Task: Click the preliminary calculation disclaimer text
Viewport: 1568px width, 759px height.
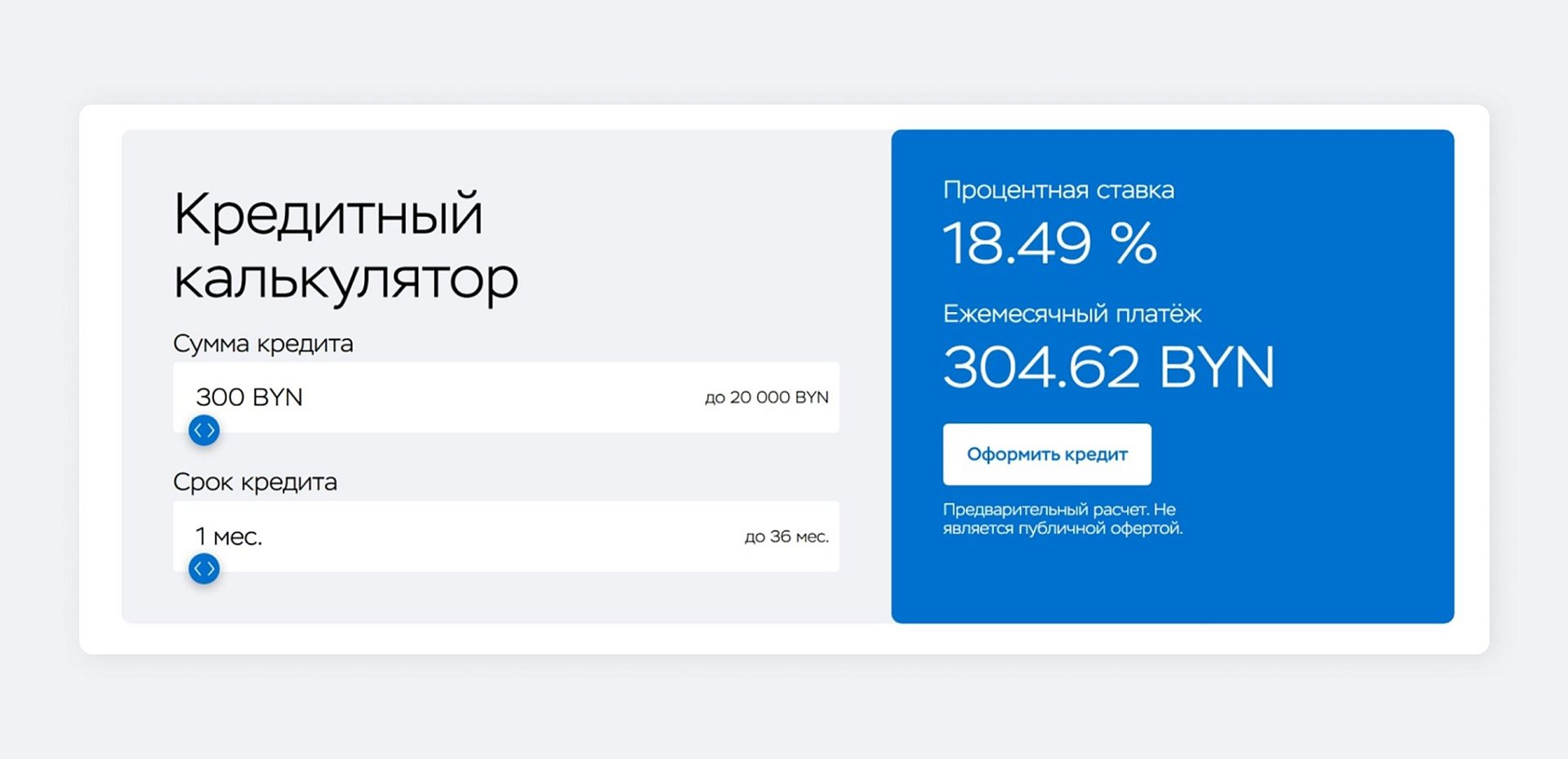Action: tap(1062, 518)
